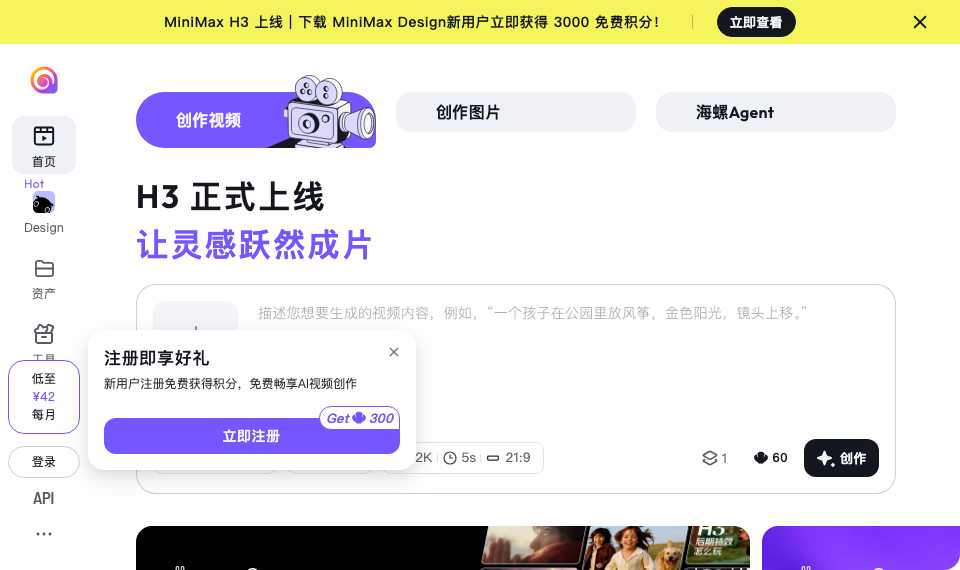The height and width of the screenshot is (570, 960).
Task: Open the 21:9 aspect ratio setting
Action: (x=509, y=458)
